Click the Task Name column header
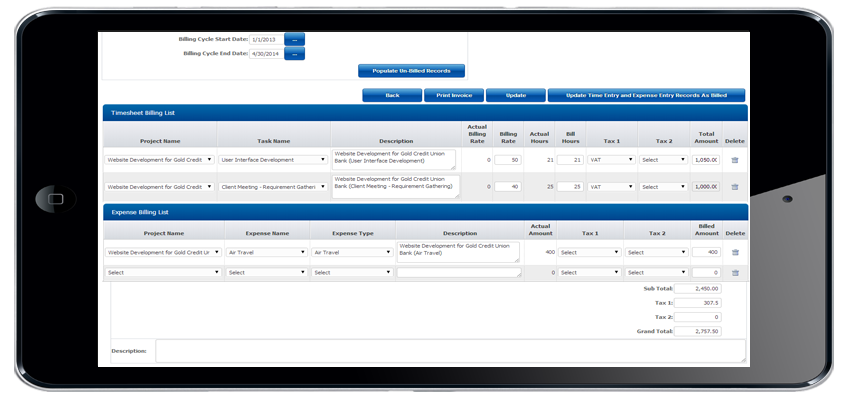The height and width of the screenshot is (400, 850). (x=273, y=141)
